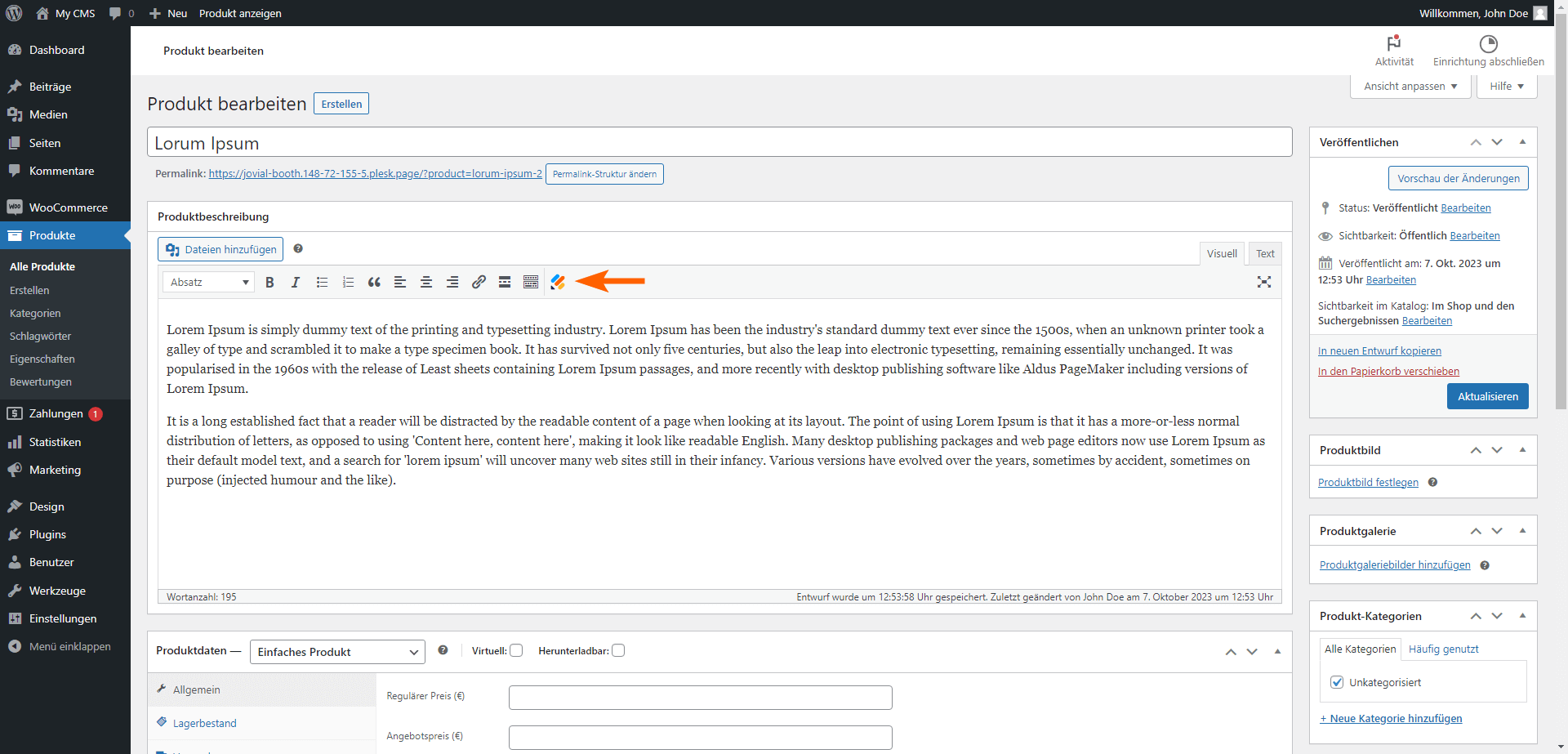Collapse the Produktgalerie panel
Viewport: 1568px width, 754px height.
(x=1522, y=531)
